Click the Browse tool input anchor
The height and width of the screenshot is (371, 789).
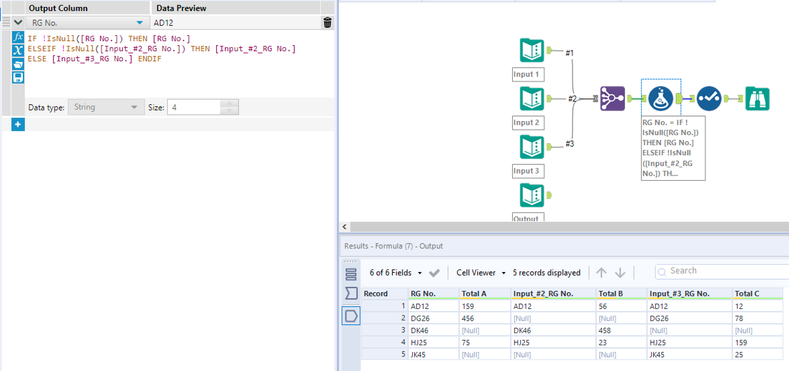[x=740, y=99]
